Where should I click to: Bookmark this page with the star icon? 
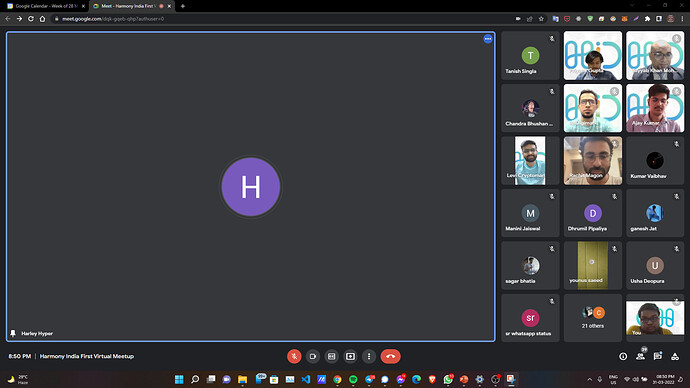(541, 19)
